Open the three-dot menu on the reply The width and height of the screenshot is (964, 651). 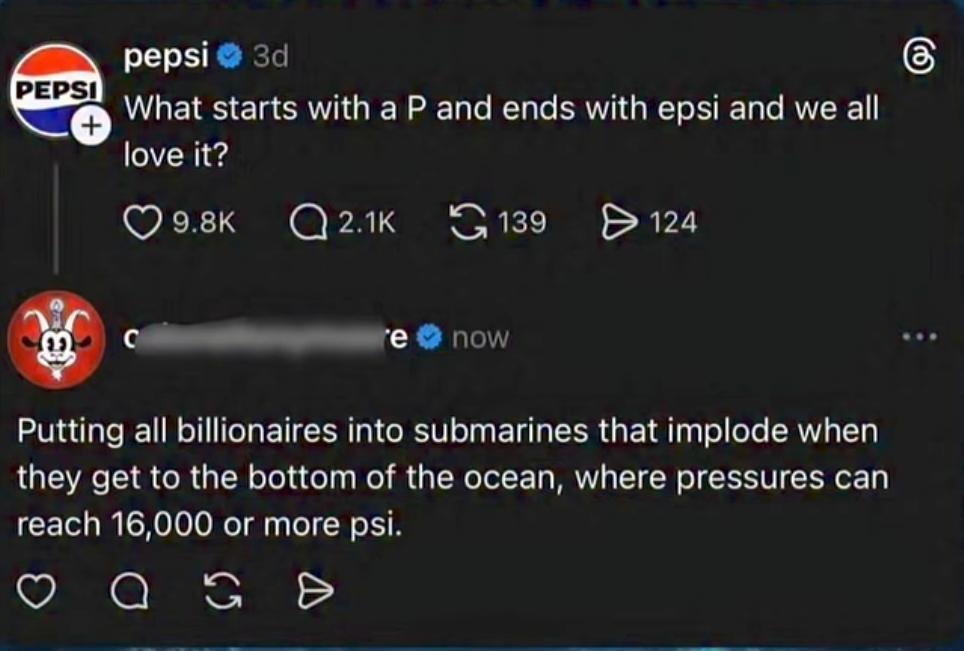coord(921,337)
